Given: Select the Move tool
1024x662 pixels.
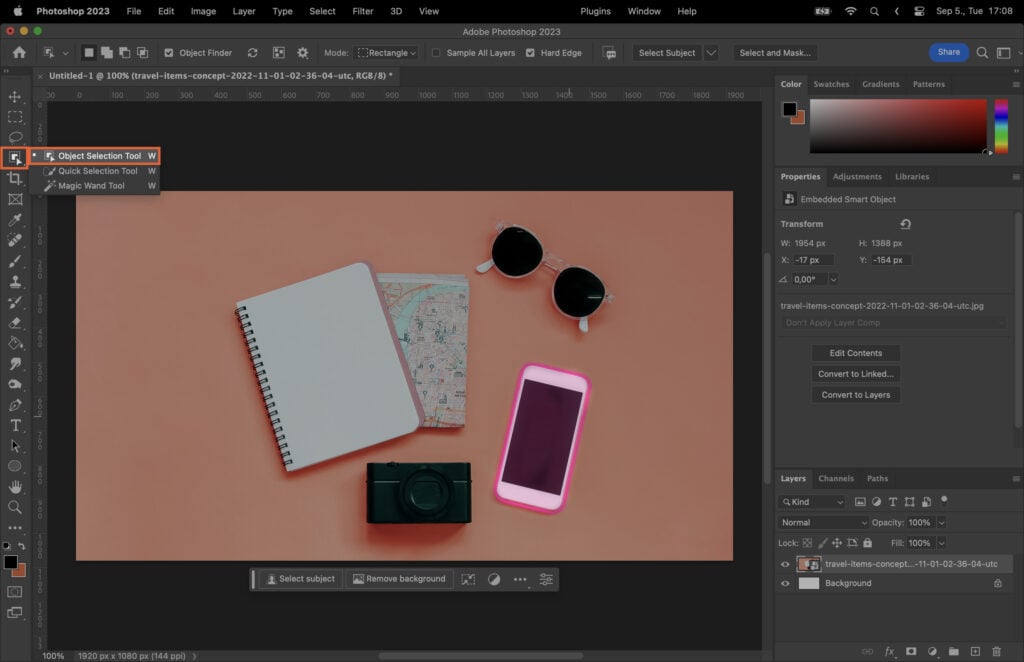Looking at the screenshot, I should (x=15, y=97).
